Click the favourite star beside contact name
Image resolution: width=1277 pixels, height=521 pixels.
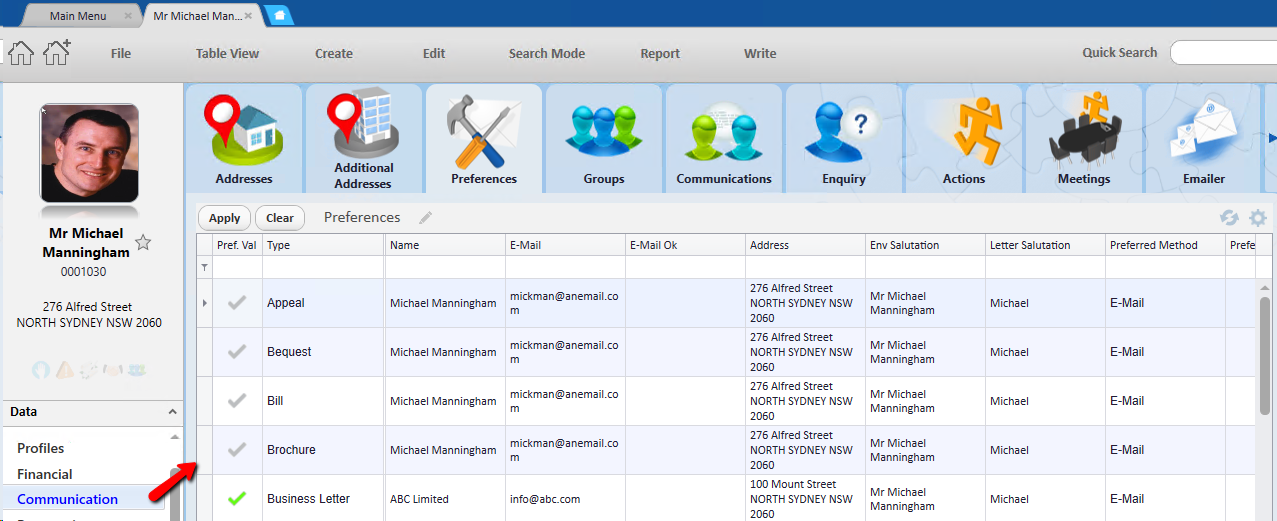pos(143,242)
